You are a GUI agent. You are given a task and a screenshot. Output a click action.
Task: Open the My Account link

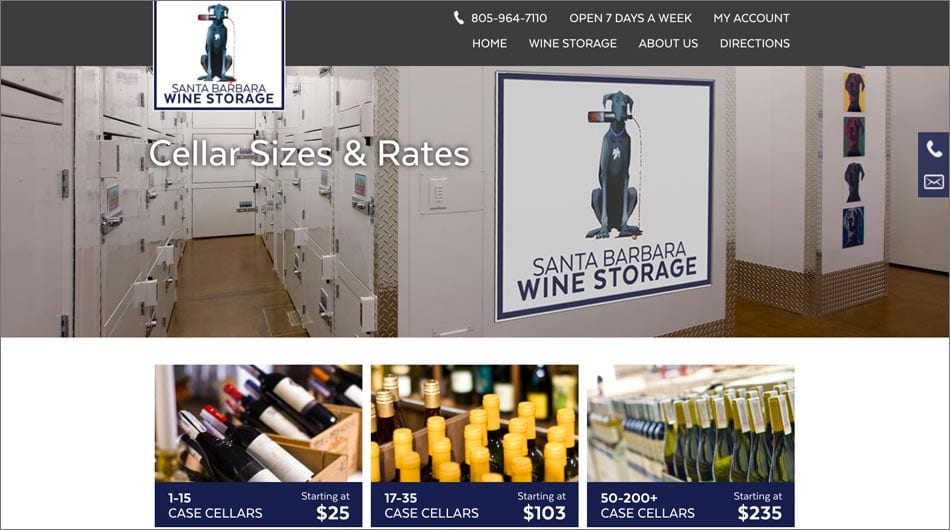(x=751, y=18)
